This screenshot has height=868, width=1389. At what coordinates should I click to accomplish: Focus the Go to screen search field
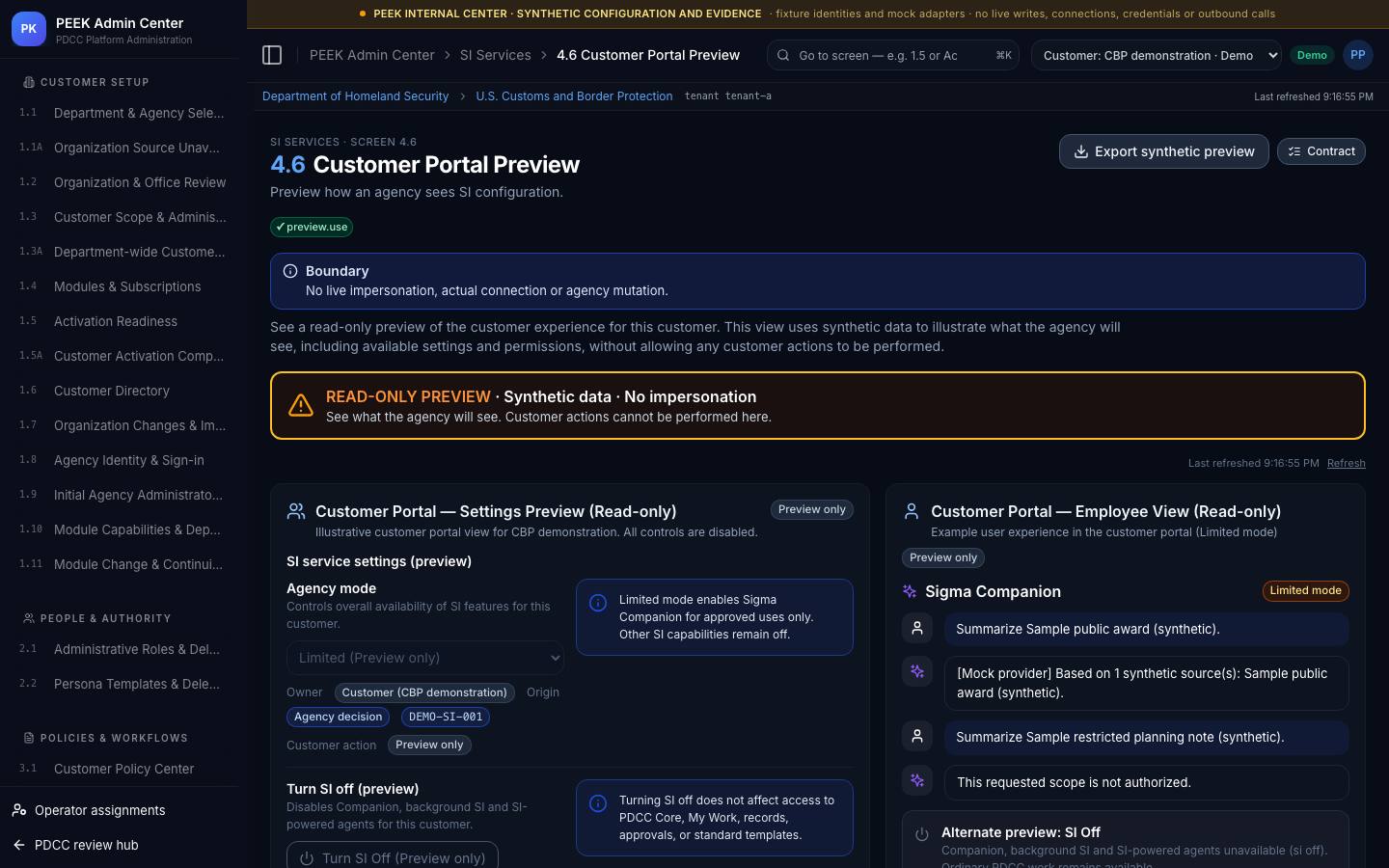coord(894,55)
